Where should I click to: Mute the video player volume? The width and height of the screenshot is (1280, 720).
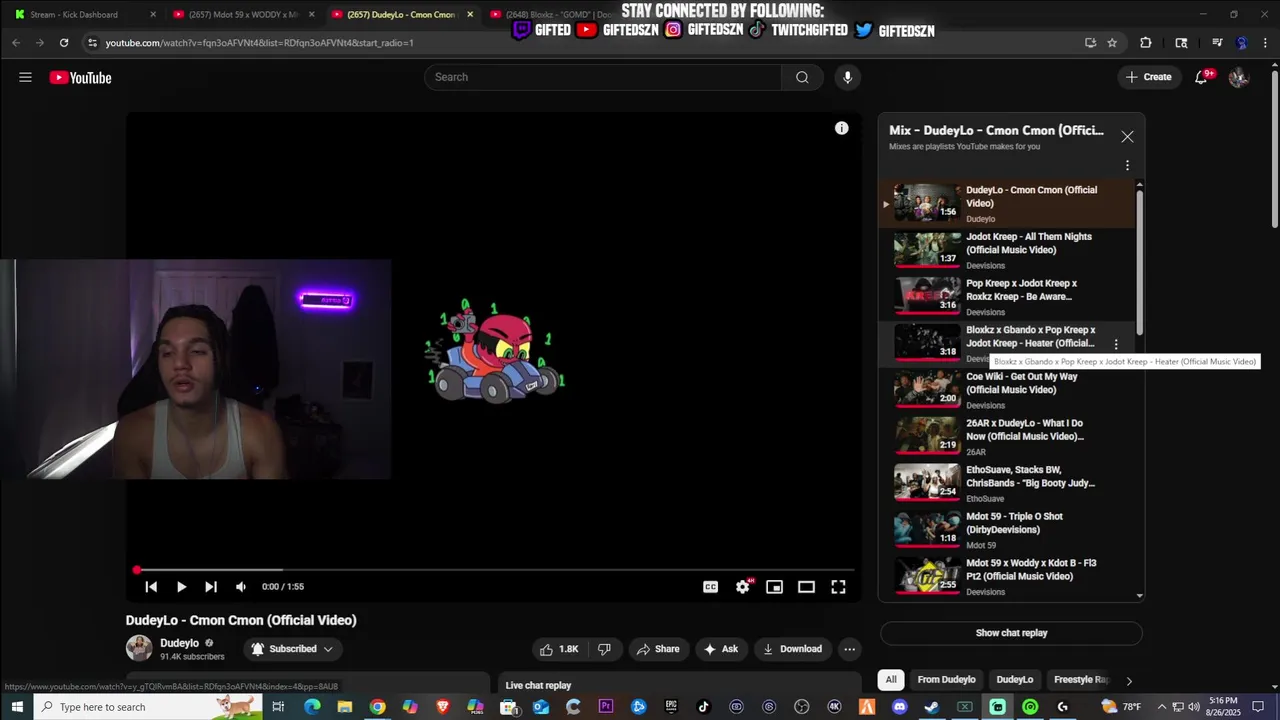[x=241, y=587]
